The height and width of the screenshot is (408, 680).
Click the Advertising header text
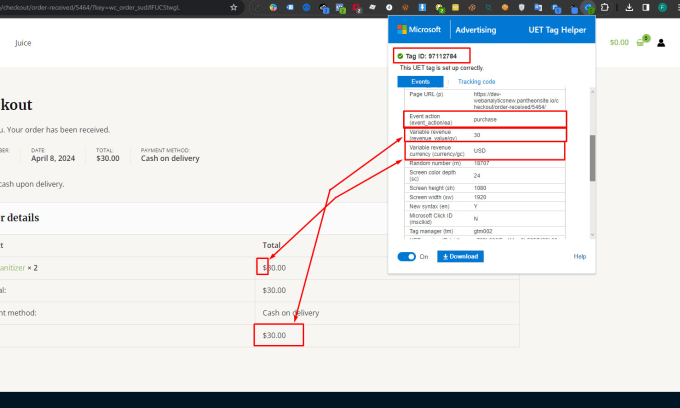476,30
